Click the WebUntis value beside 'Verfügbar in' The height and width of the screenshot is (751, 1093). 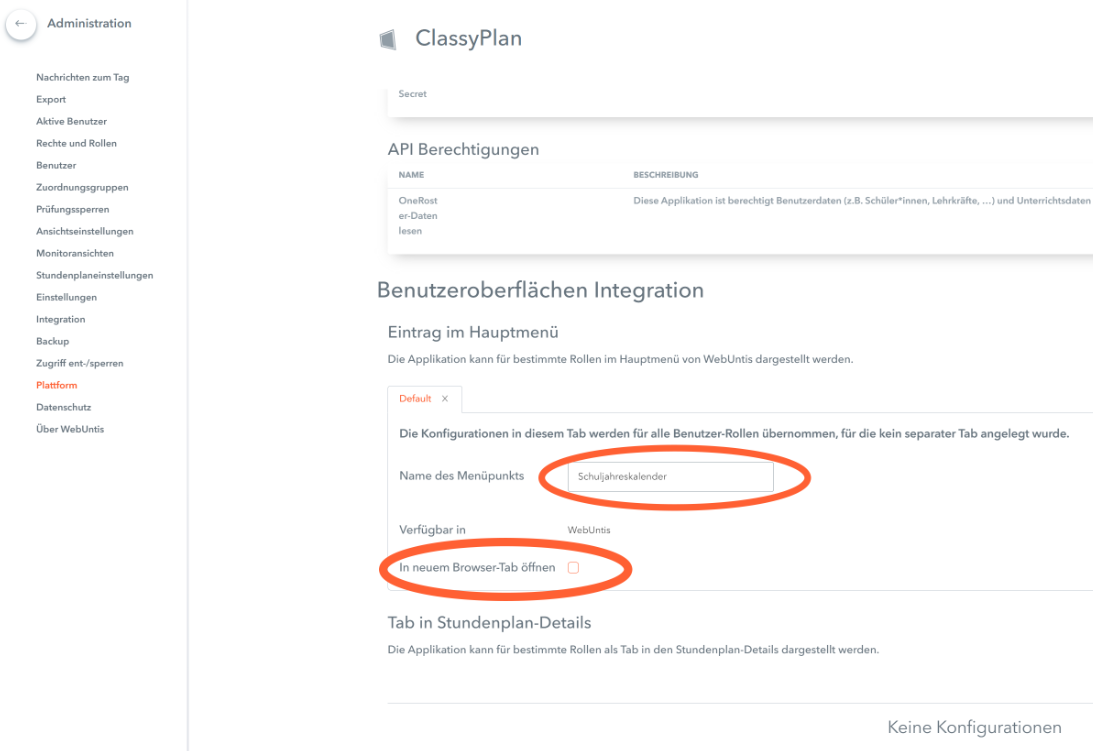pyautogui.click(x=588, y=530)
